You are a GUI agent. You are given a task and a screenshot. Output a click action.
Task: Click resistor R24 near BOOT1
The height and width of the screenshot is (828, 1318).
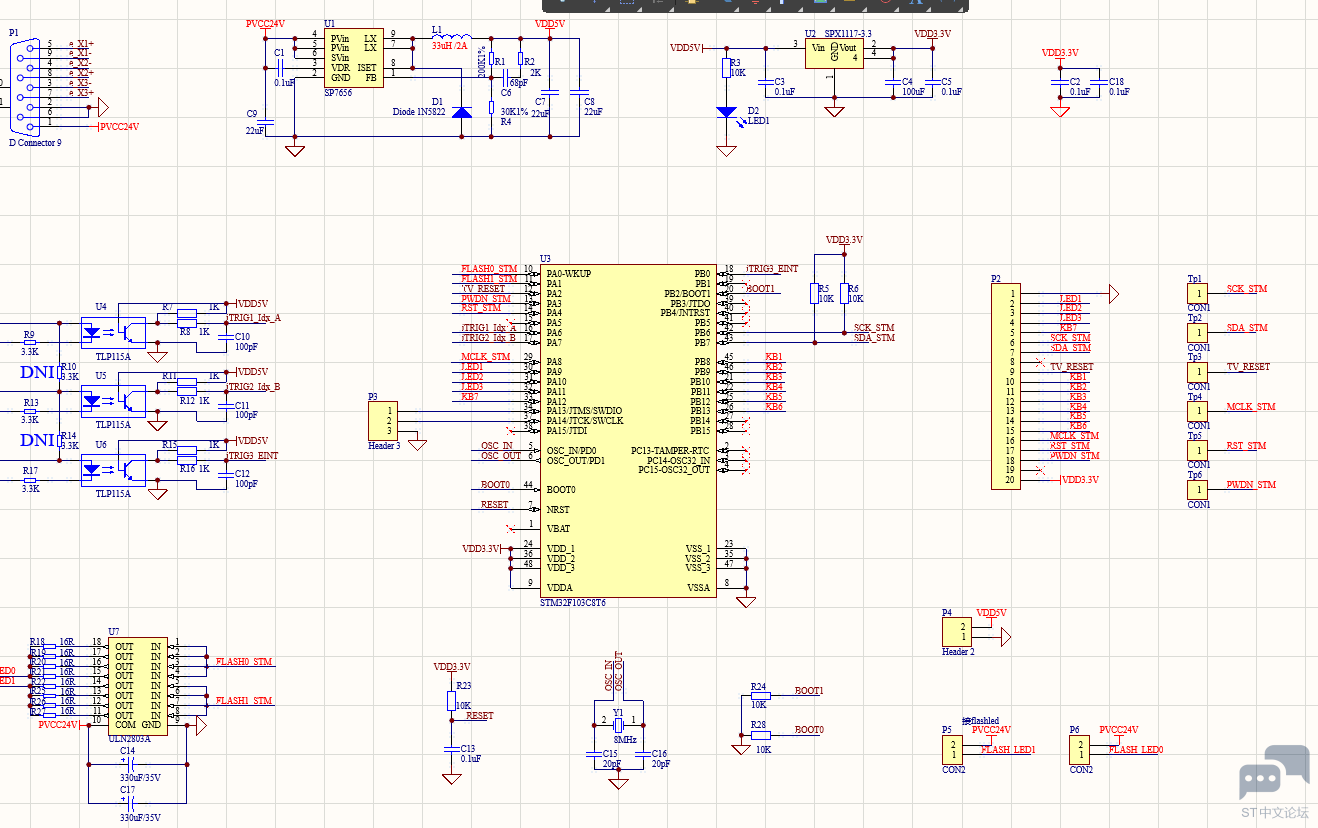coord(761,695)
